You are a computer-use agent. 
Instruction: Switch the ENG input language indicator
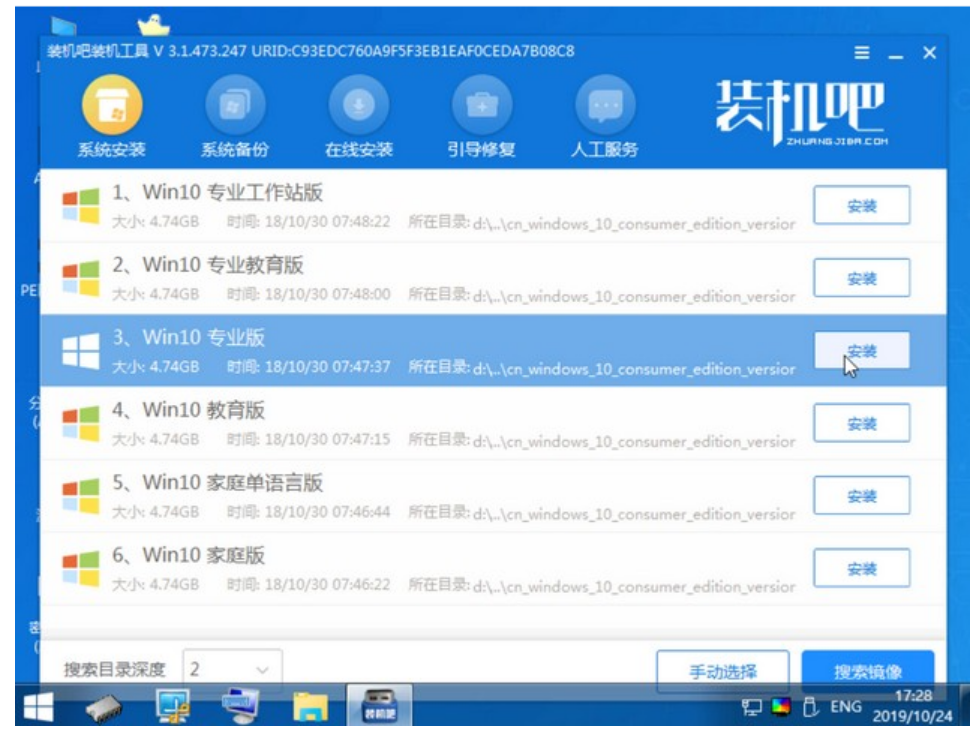[846, 706]
